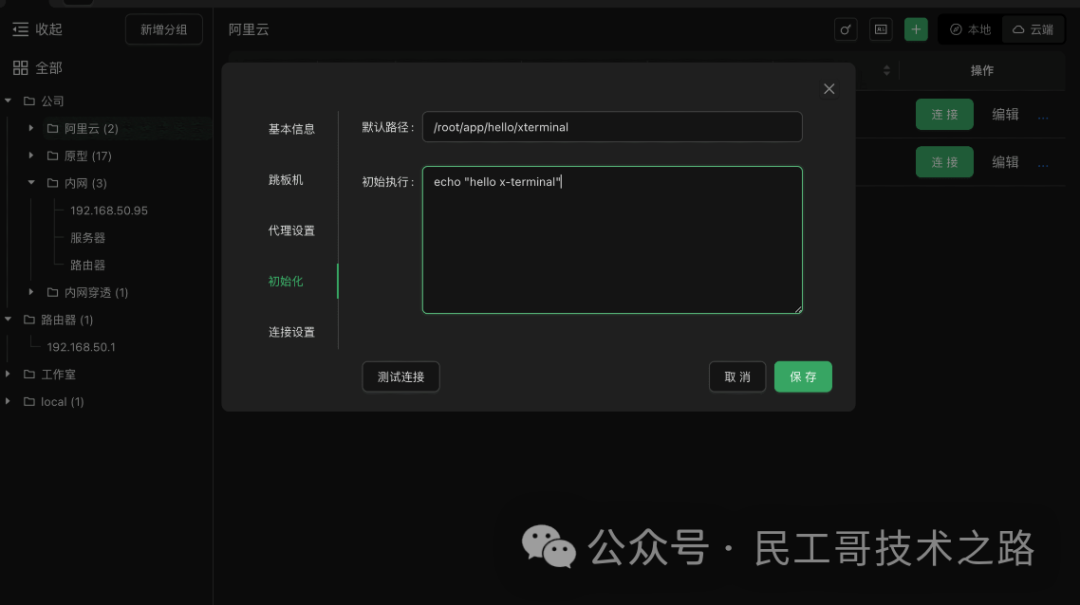Open the 跳板机 tab
This screenshot has height=605, width=1080.
point(286,180)
